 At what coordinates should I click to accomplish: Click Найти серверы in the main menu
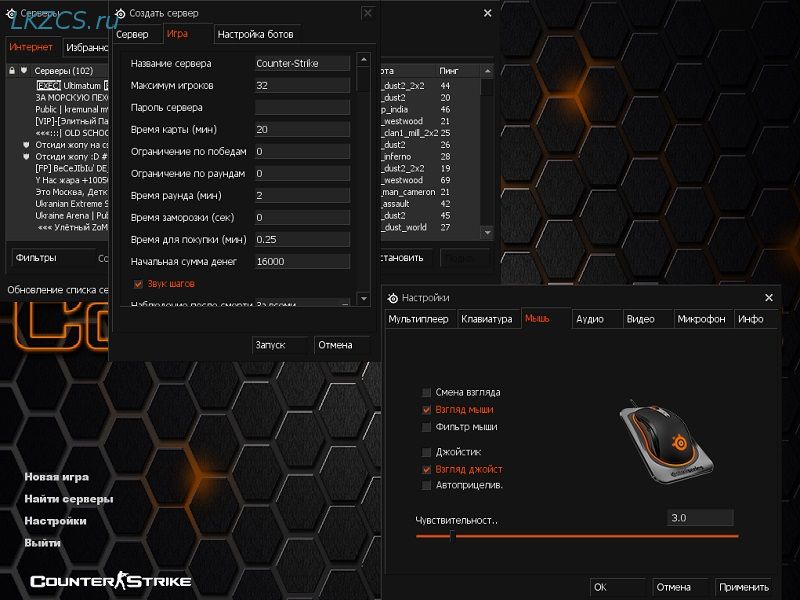69,499
